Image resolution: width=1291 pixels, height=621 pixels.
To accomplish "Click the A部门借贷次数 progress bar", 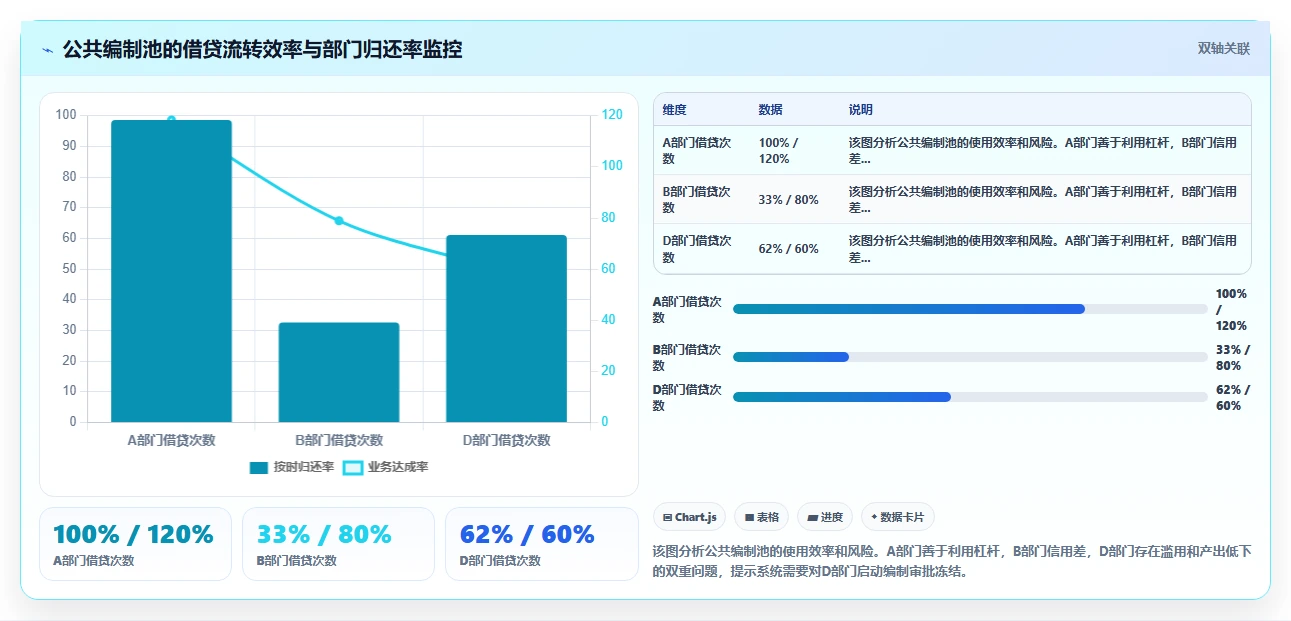I will 970,309.
